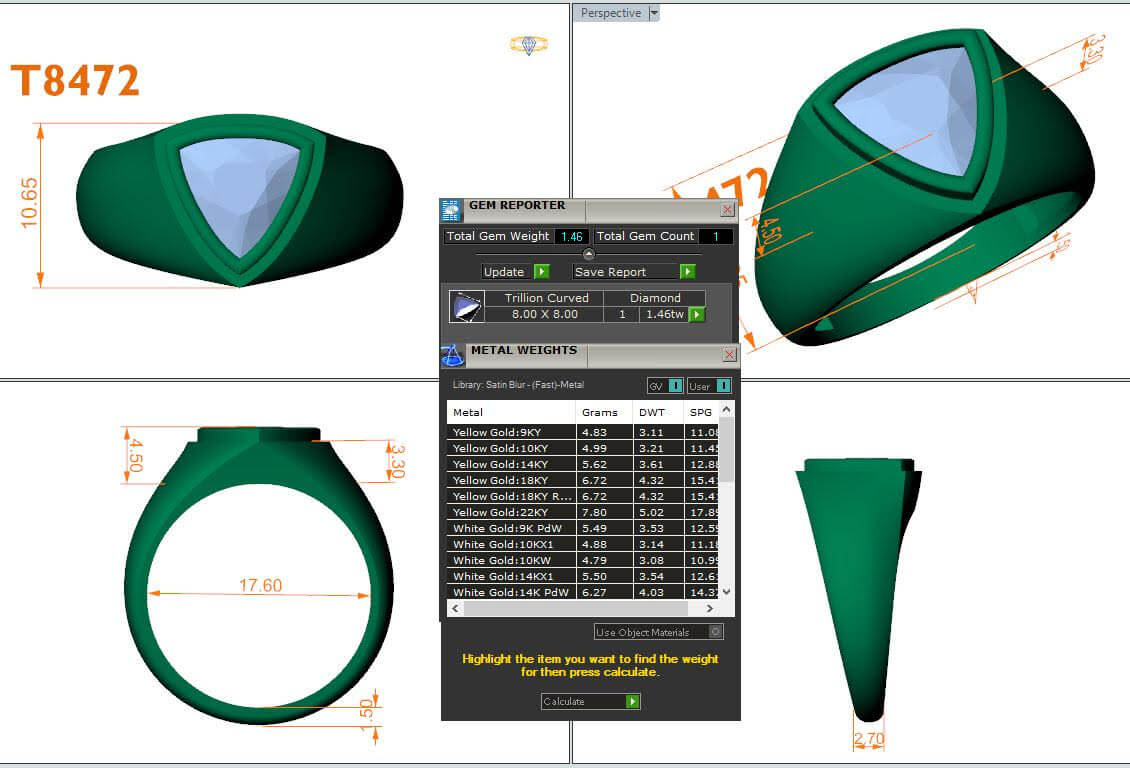Click the Metal Weights scale icon

click(451, 355)
